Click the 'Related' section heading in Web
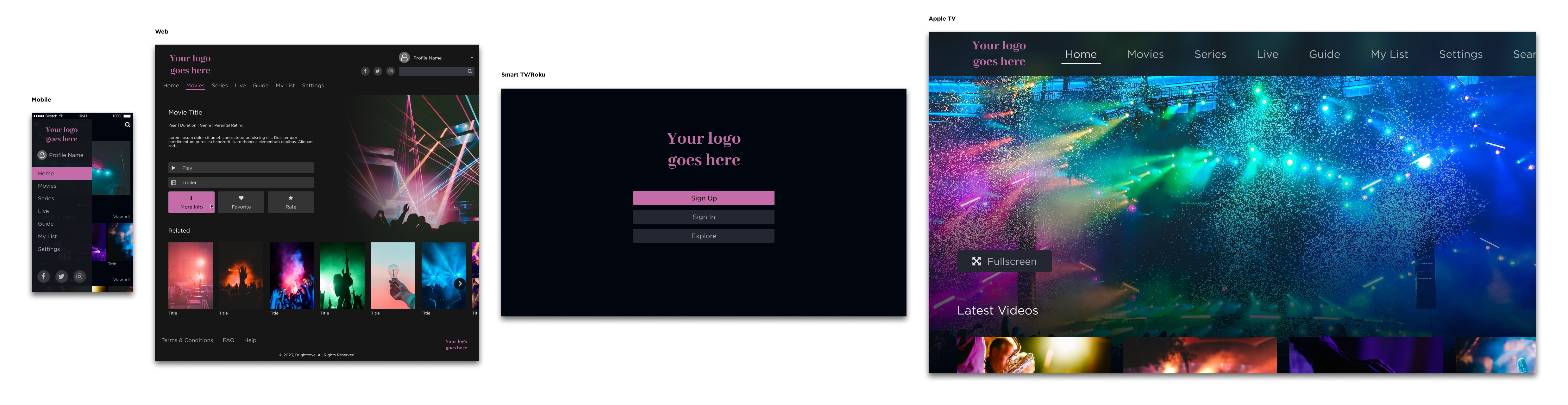 tap(179, 231)
